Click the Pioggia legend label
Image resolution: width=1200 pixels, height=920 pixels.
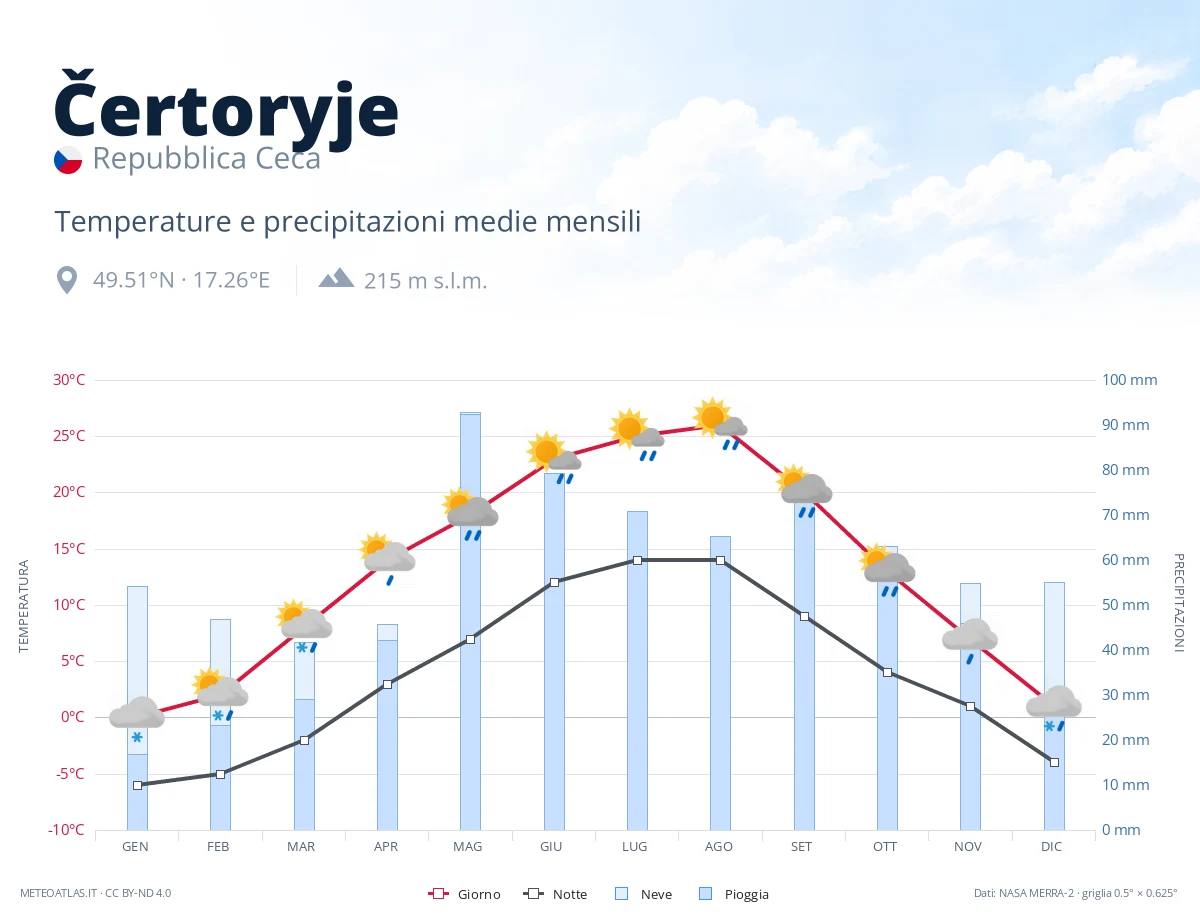coord(747,895)
